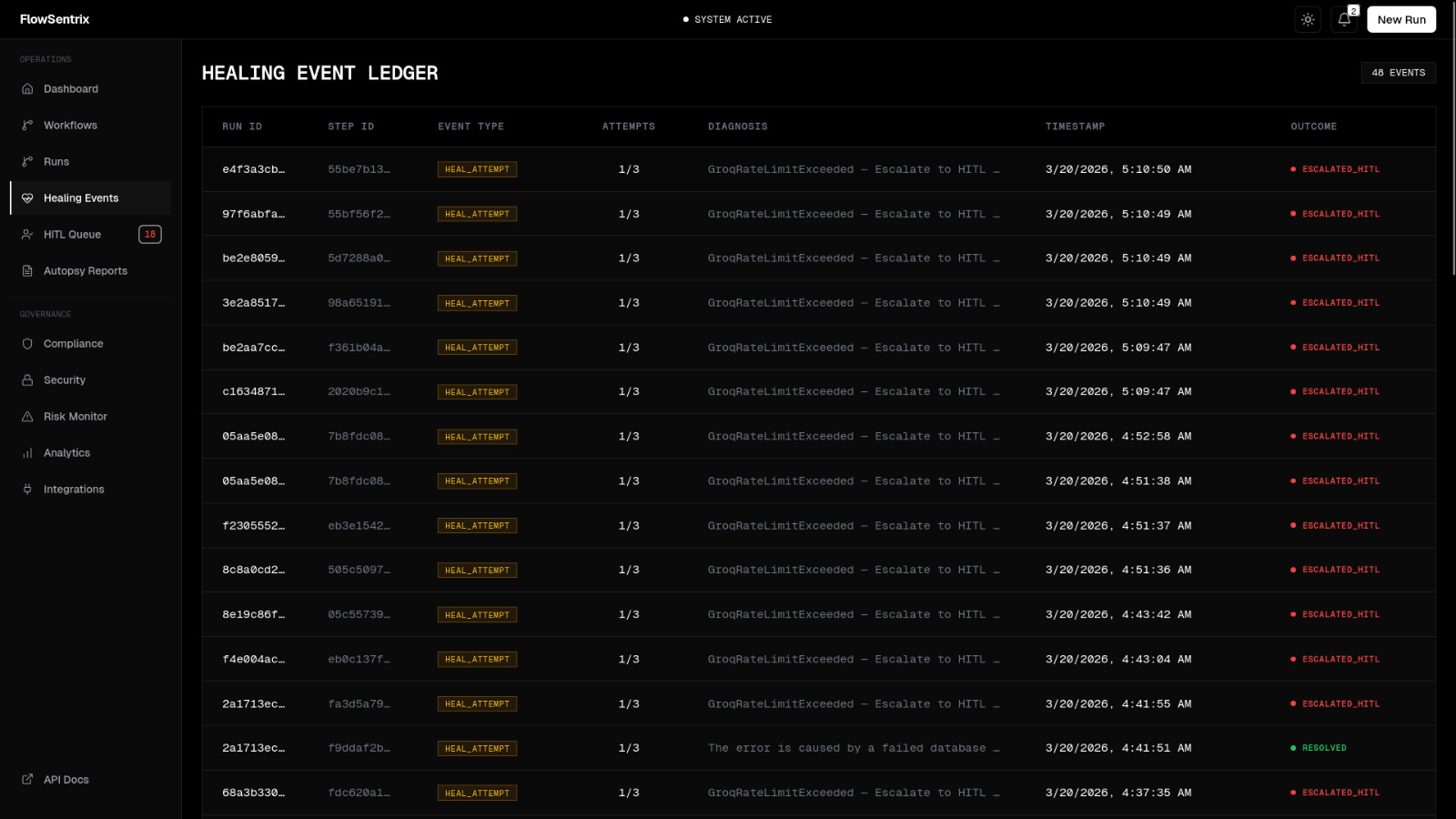
Task: Click the API Docs external link icon
Action: click(27, 780)
